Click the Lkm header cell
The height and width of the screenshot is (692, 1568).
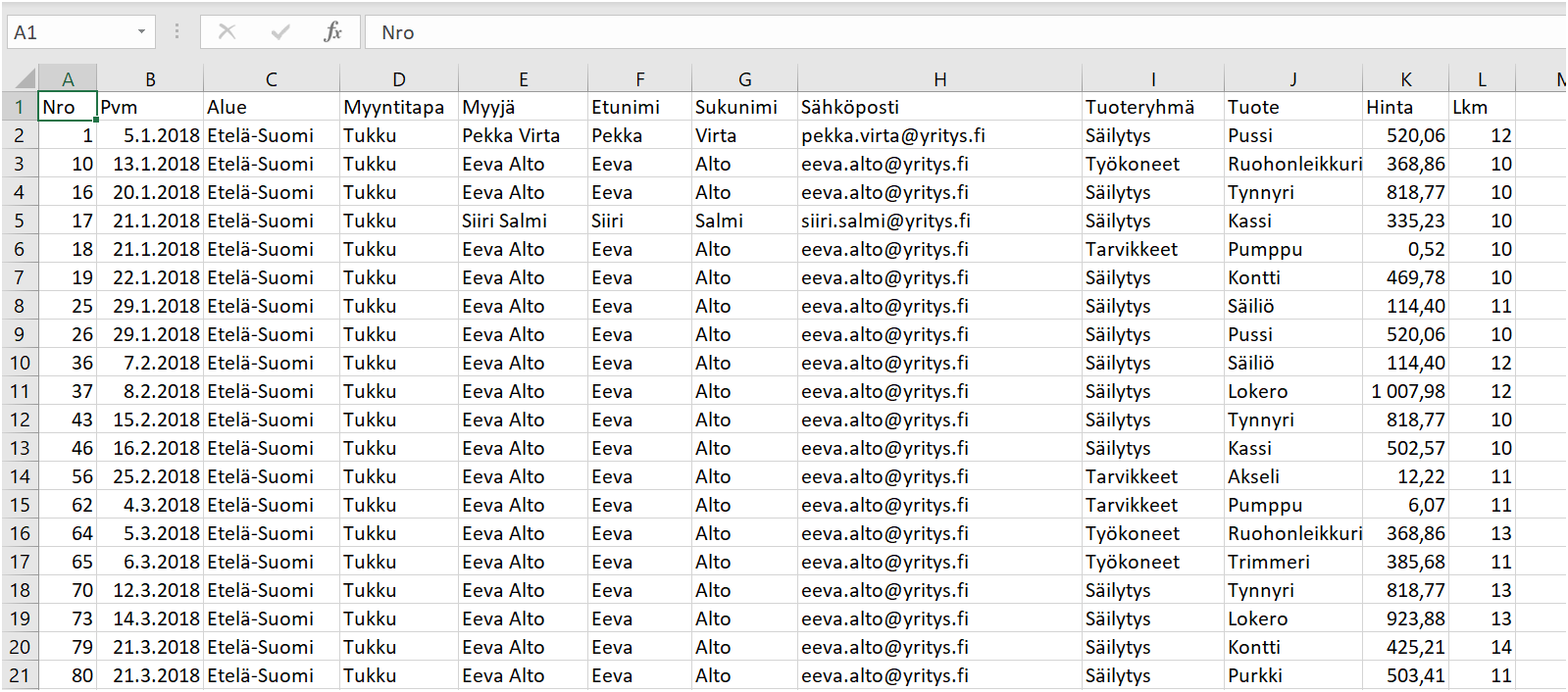(1482, 107)
